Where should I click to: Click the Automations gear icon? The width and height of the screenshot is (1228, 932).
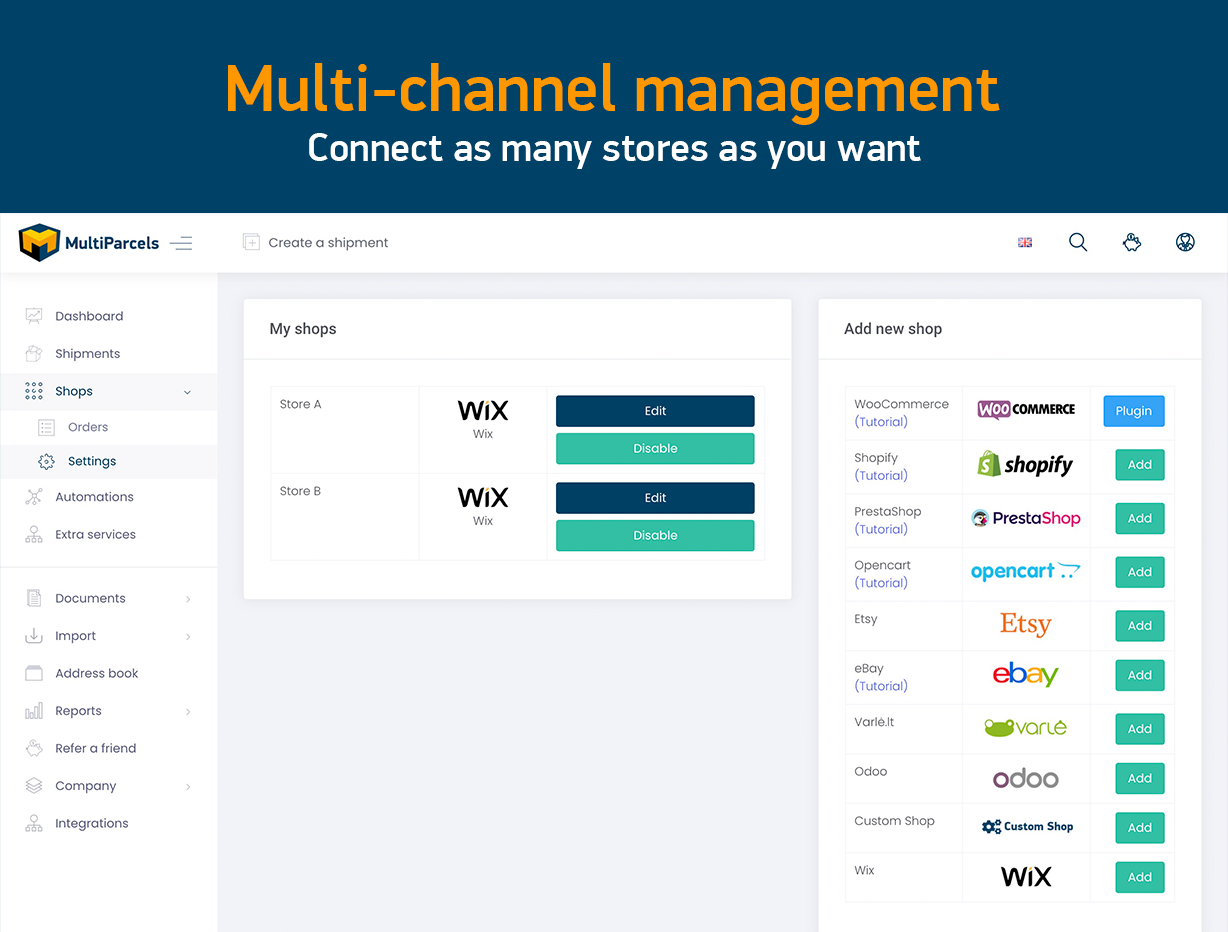click(x=33, y=496)
